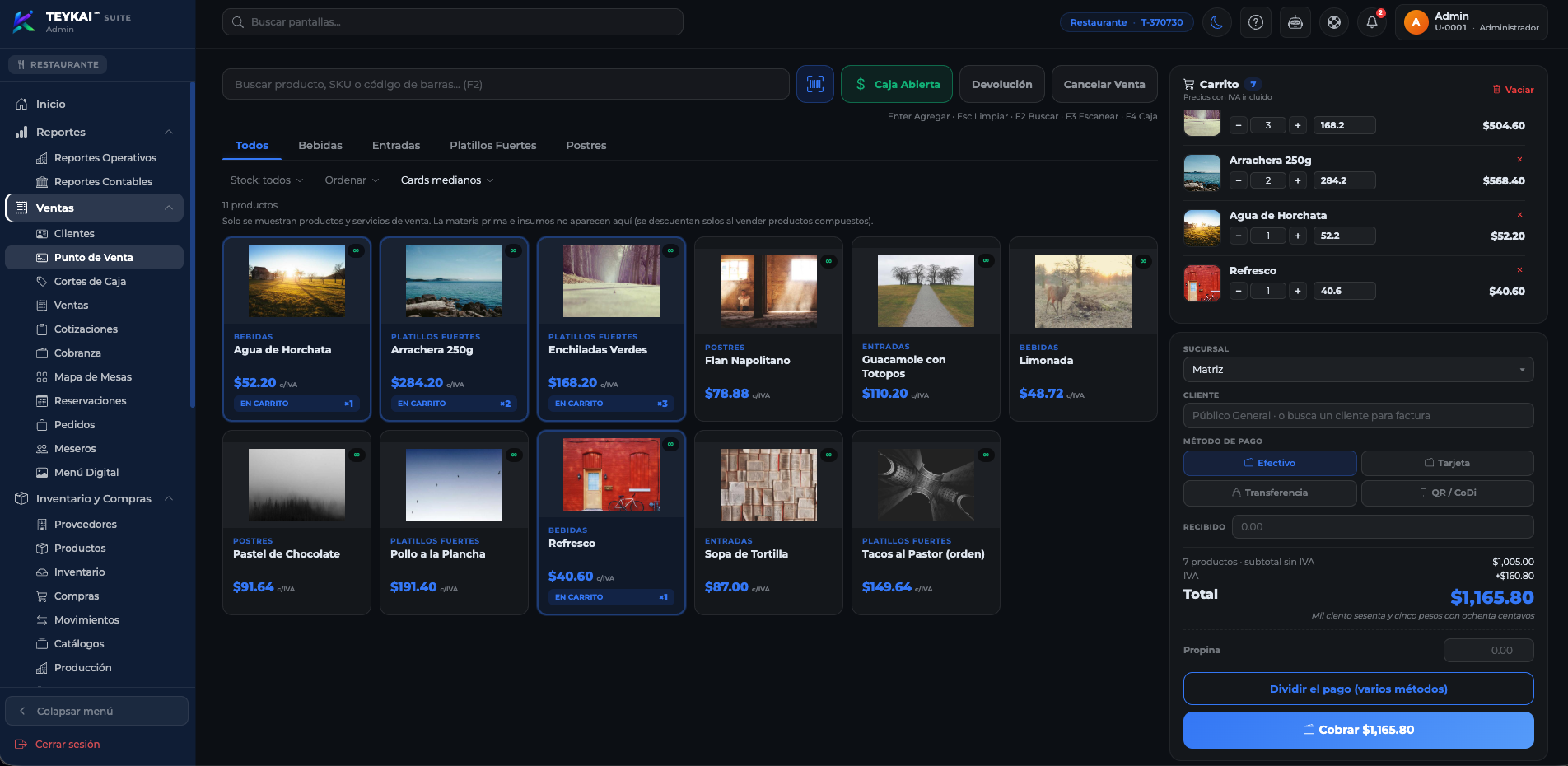Click the Devolución button
Image resolution: width=1568 pixels, height=766 pixels.
tap(1001, 84)
